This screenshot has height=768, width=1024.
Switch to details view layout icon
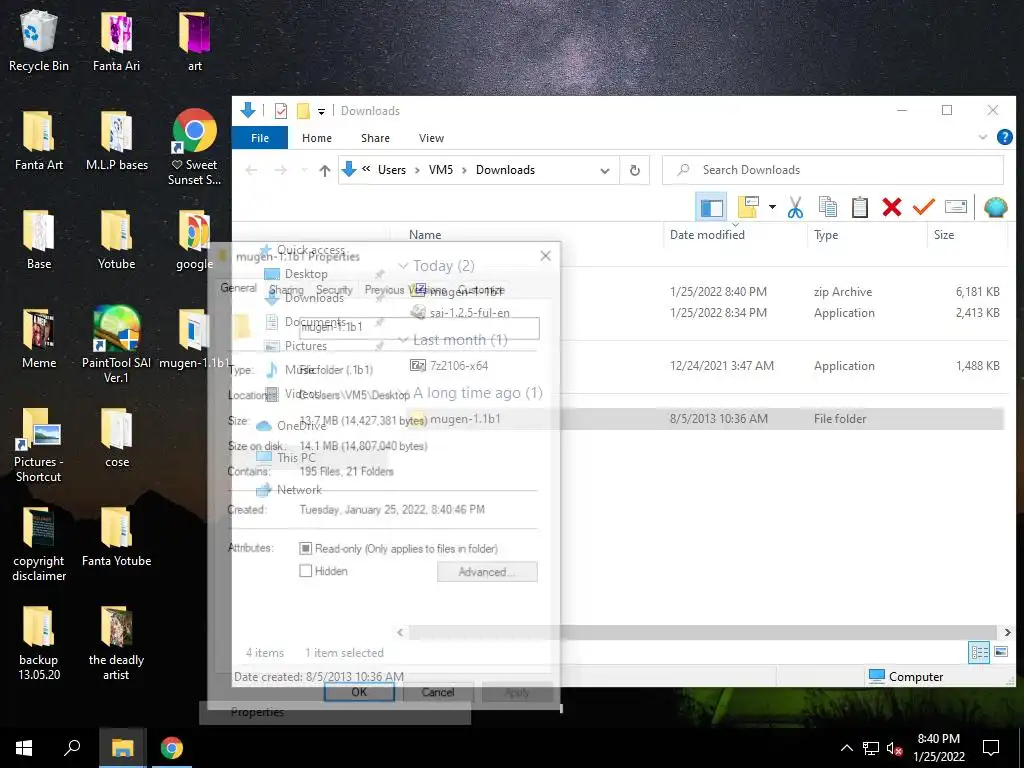978,652
